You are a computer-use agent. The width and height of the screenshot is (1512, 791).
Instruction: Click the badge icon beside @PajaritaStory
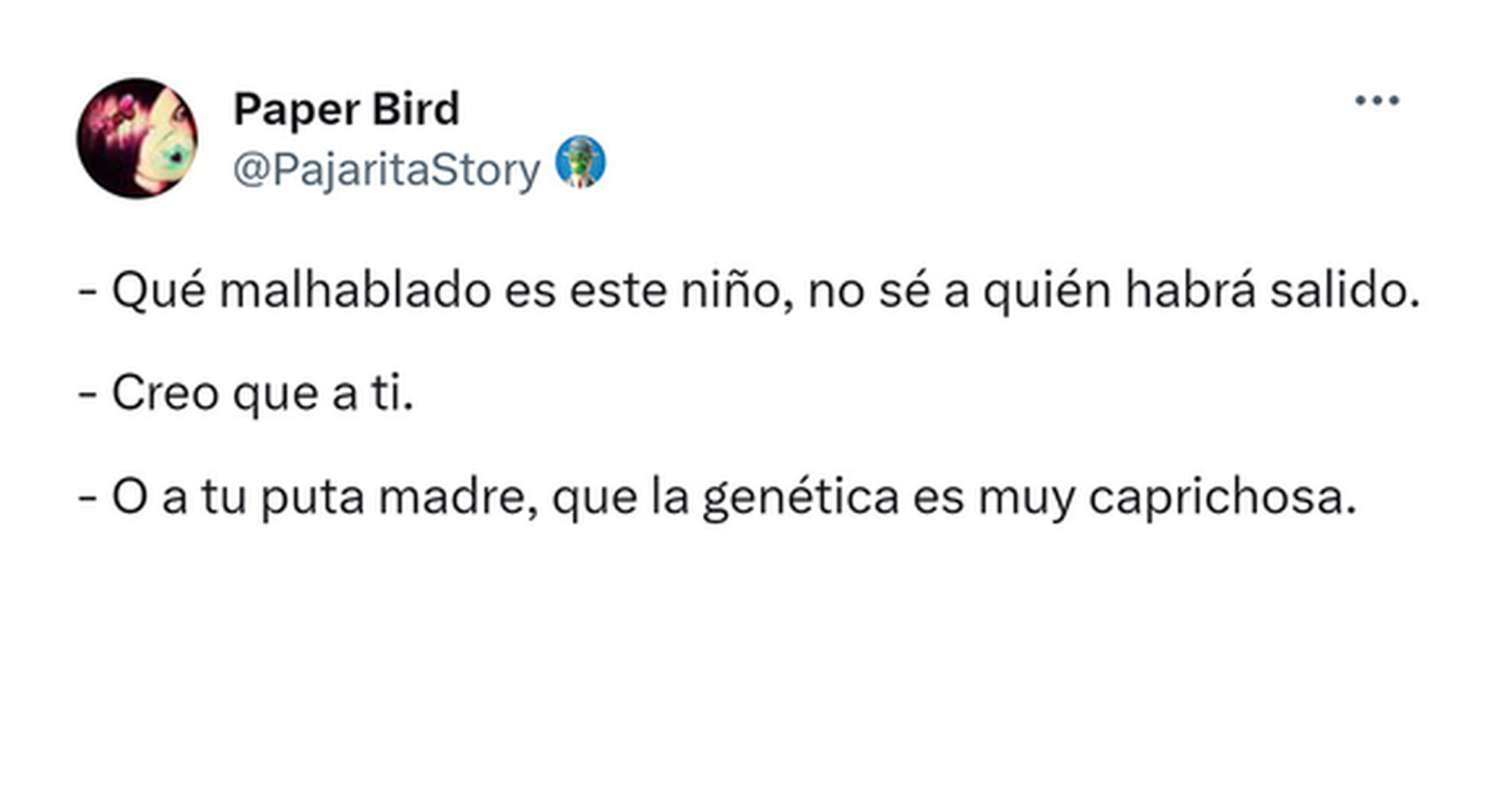pyautogui.click(x=580, y=162)
